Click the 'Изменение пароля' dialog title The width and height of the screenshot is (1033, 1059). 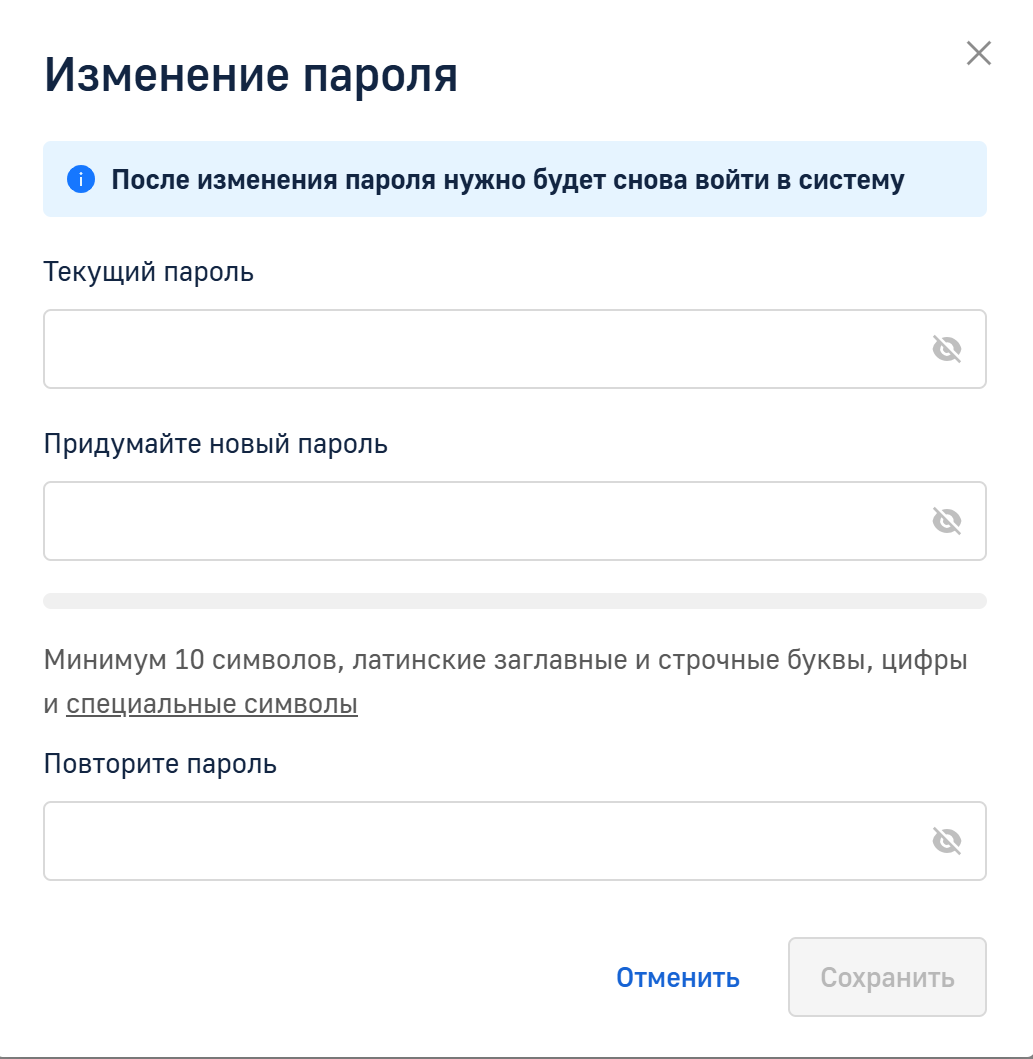tap(251, 76)
